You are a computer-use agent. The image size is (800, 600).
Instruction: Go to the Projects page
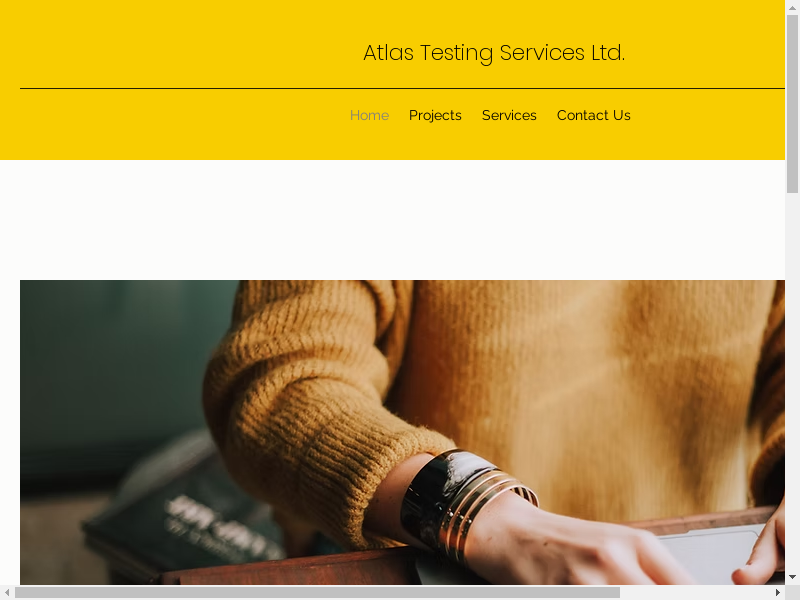click(x=435, y=115)
